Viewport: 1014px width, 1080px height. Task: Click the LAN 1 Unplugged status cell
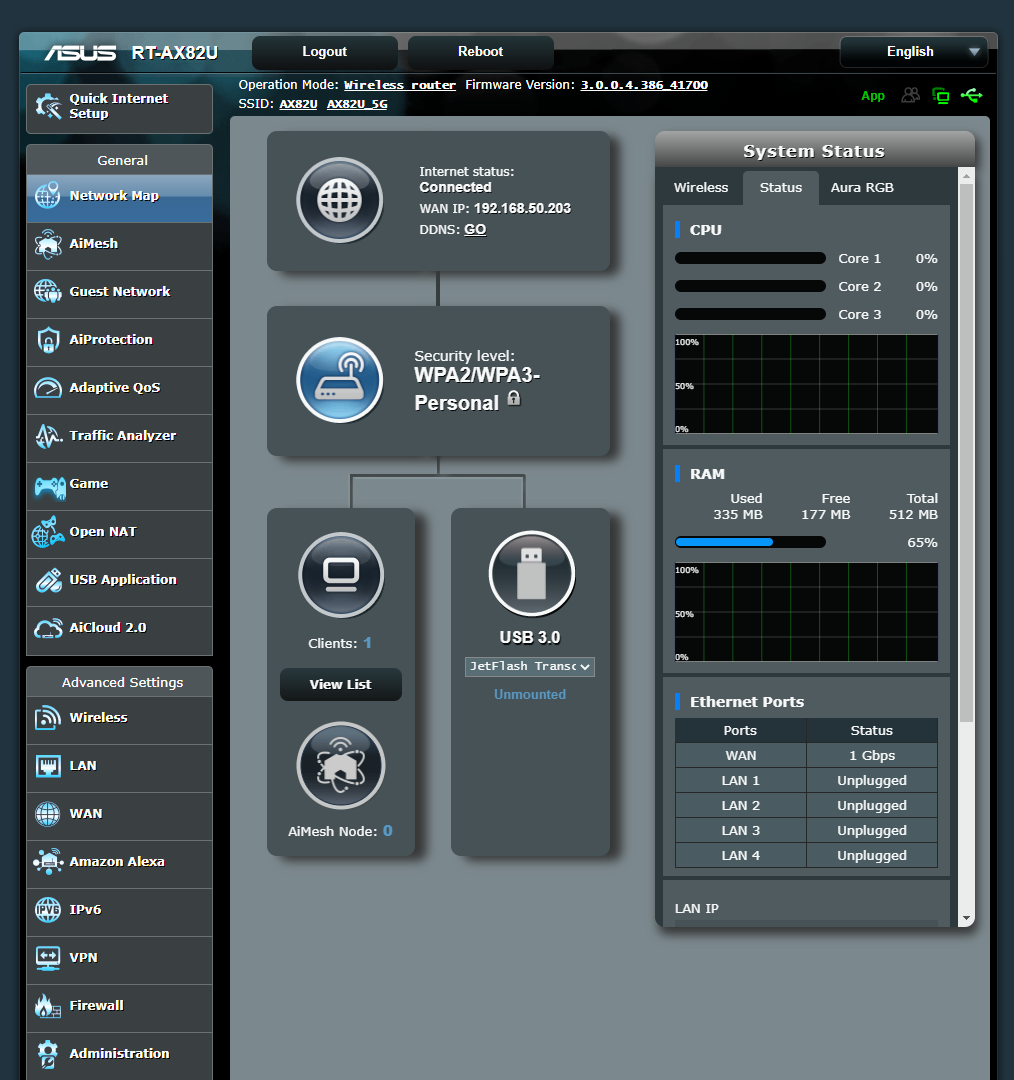pos(872,780)
